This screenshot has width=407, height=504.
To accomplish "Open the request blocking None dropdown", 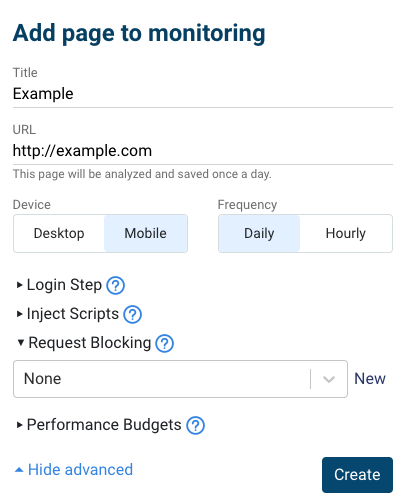I will (x=180, y=379).
